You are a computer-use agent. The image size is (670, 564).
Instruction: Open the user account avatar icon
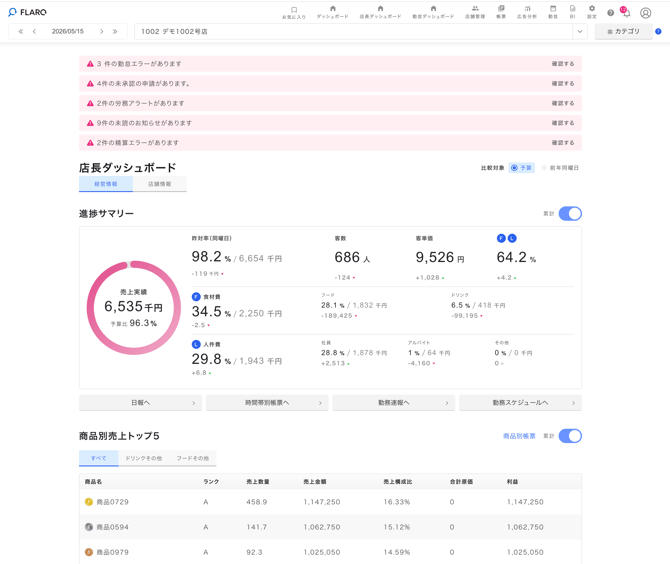point(646,13)
